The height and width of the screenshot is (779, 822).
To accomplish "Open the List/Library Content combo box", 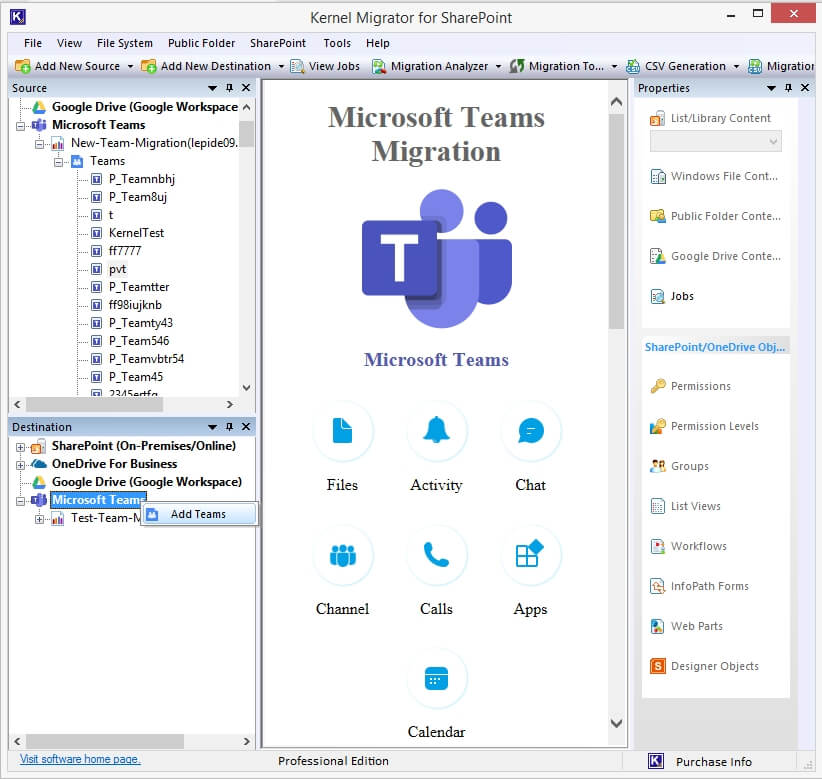I will coord(715,142).
